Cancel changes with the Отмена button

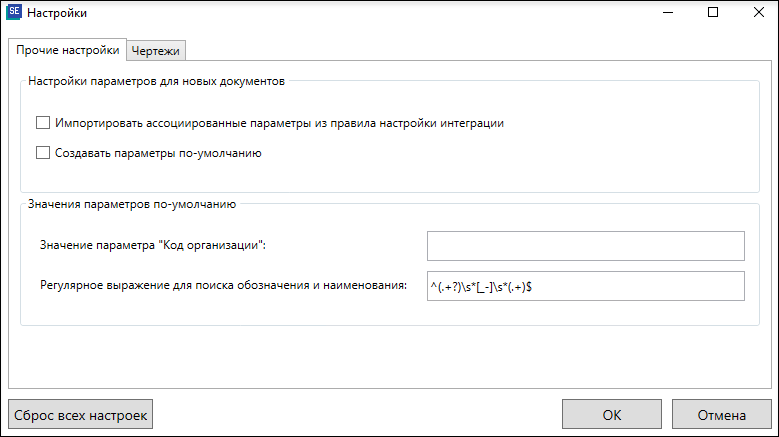[x=721, y=415]
